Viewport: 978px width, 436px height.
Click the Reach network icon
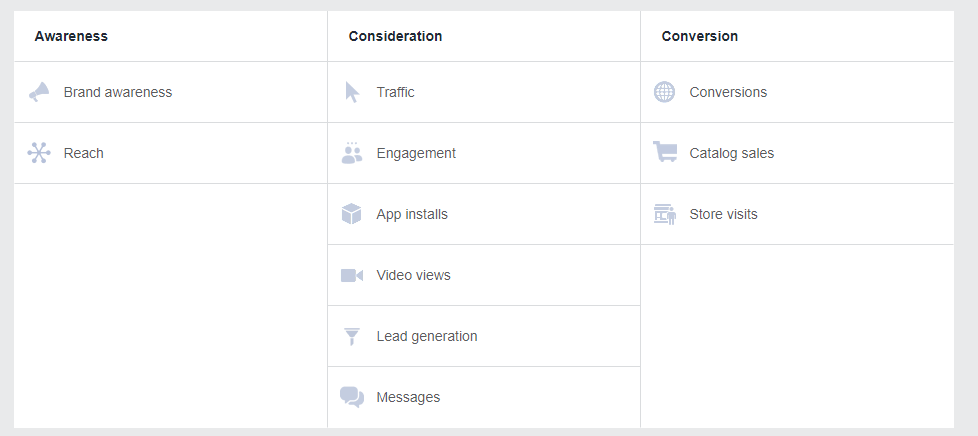39,153
